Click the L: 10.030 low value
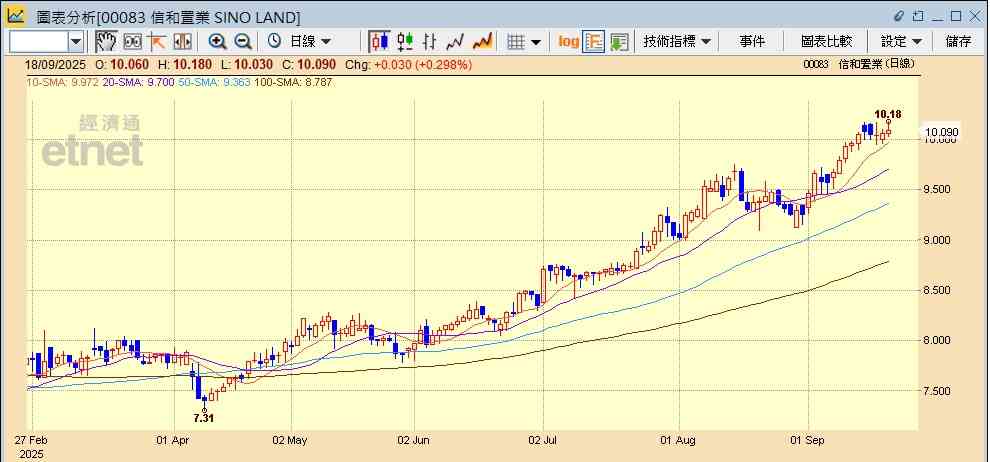990x462 pixels. [248, 64]
